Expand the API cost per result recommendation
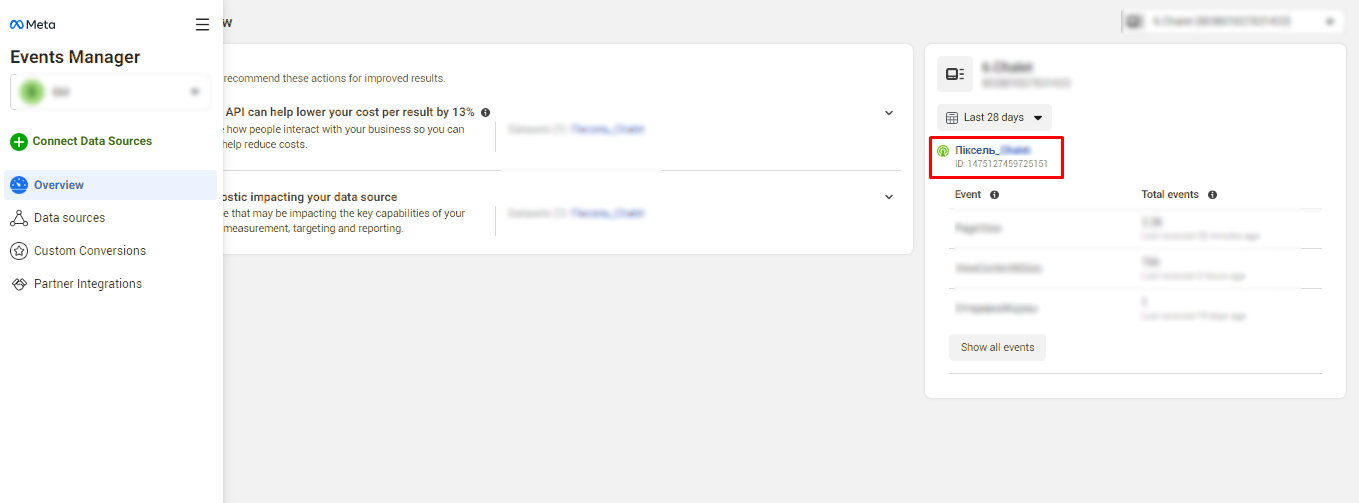The height and width of the screenshot is (503, 1359). 889,113
